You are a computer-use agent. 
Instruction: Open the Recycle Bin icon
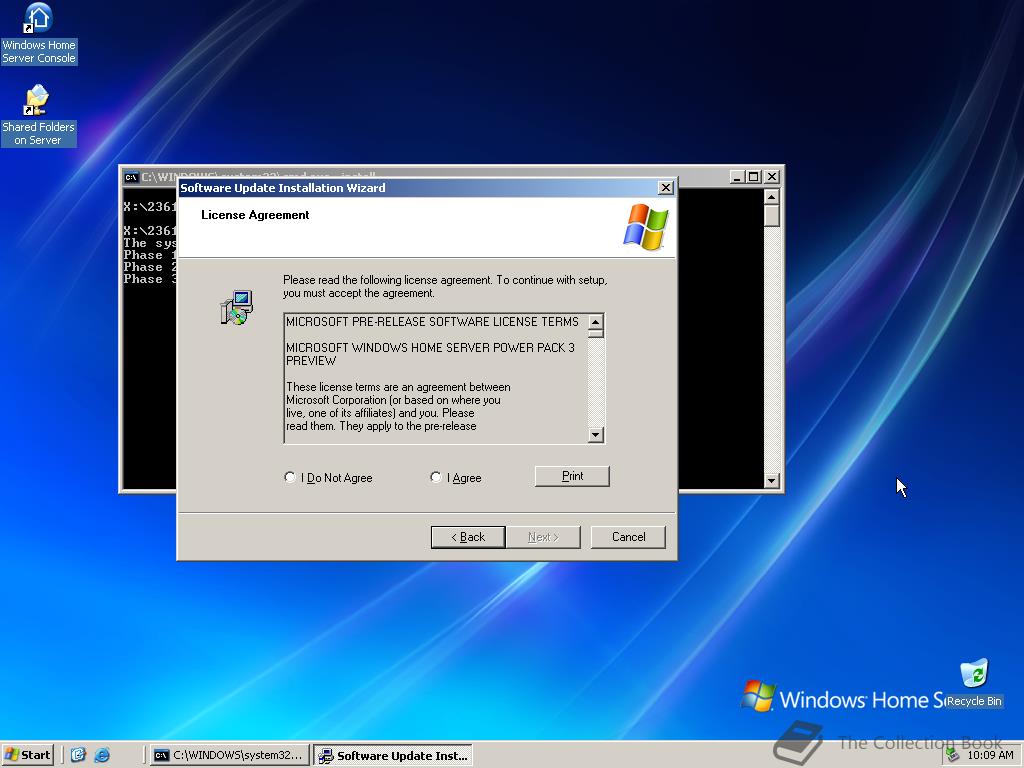974,683
